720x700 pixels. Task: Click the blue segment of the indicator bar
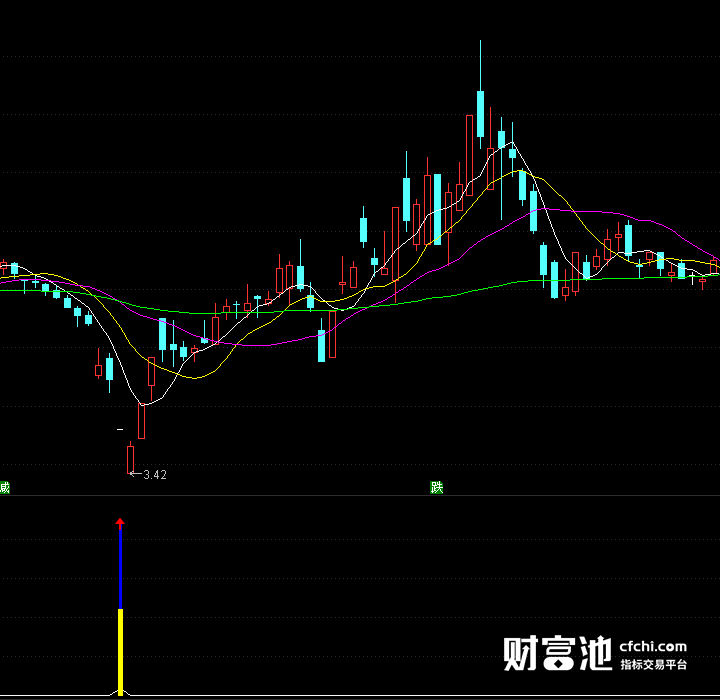tap(120, 569)
